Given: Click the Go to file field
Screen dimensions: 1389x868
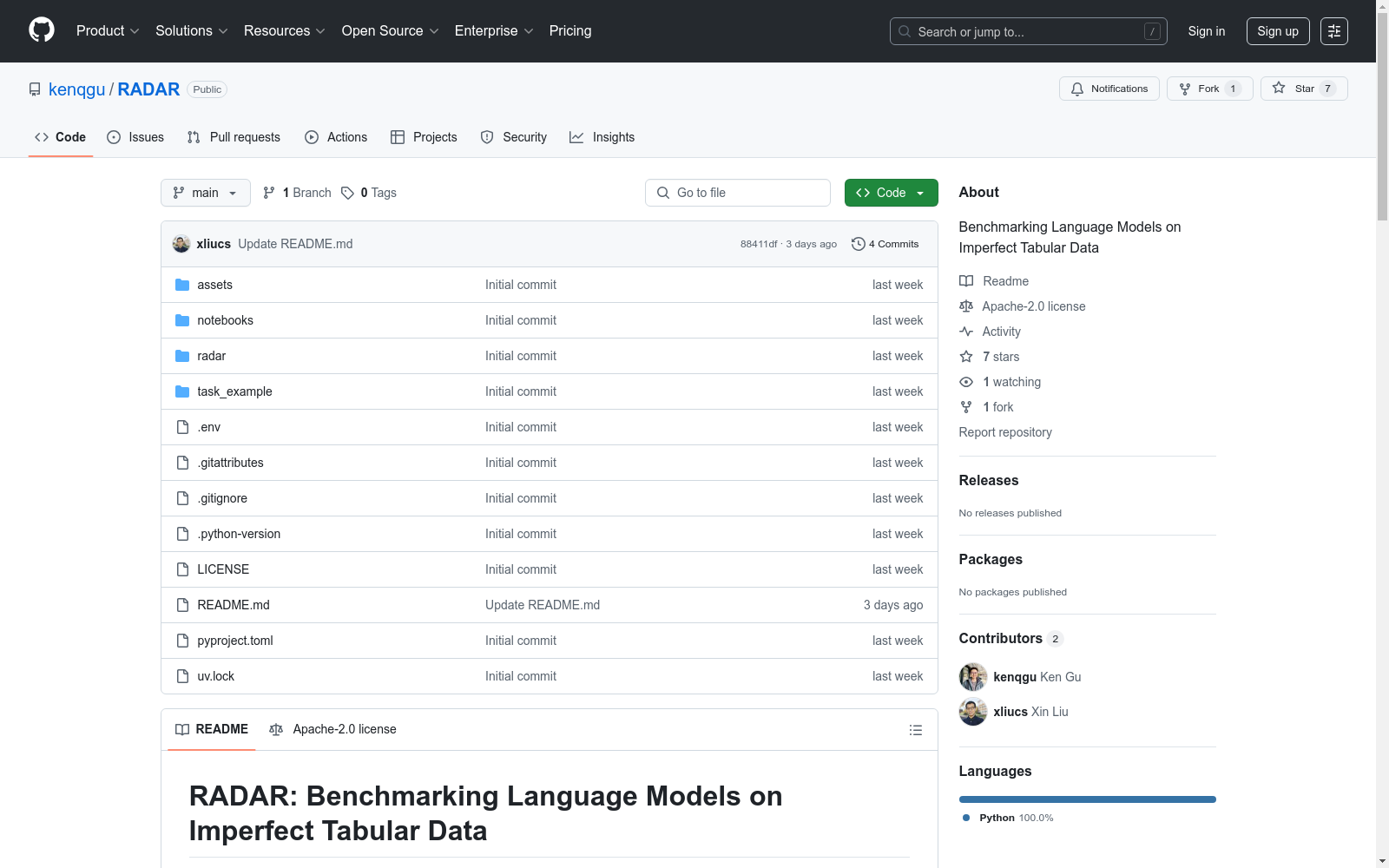Looking at the screenshot, I should tap(738, 193).
